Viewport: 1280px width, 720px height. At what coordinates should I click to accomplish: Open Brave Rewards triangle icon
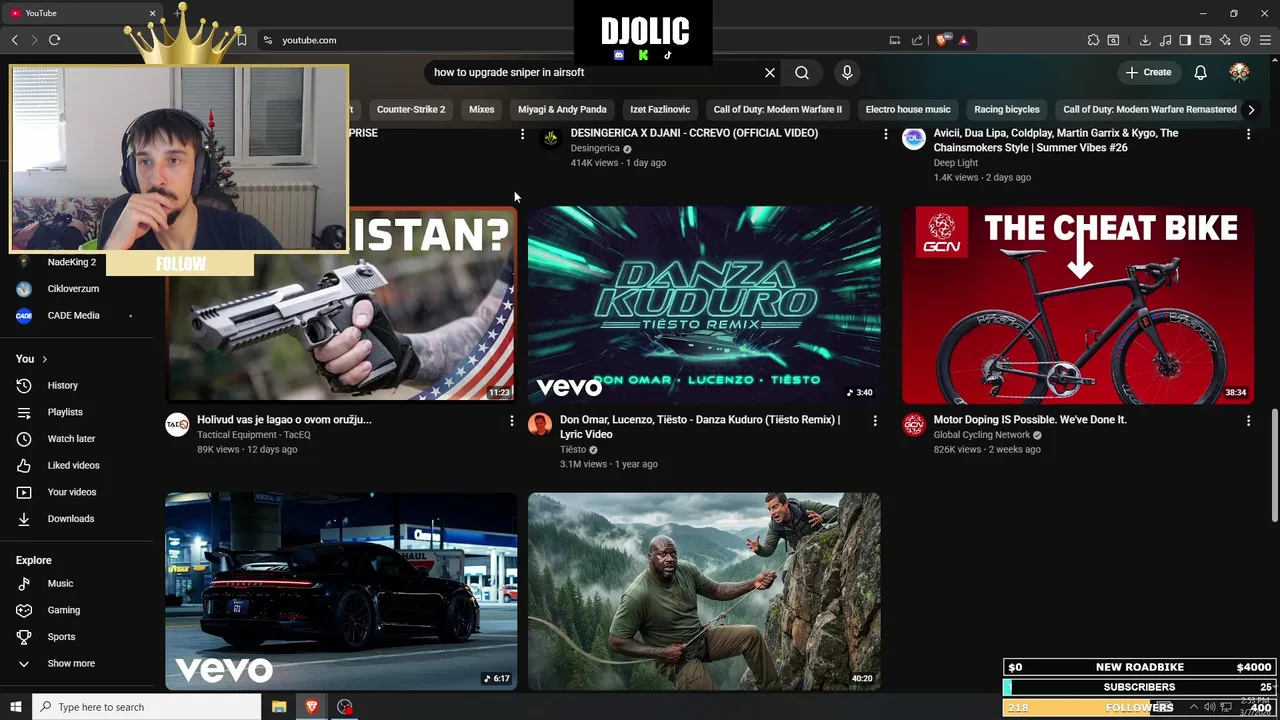pos(963,40)
